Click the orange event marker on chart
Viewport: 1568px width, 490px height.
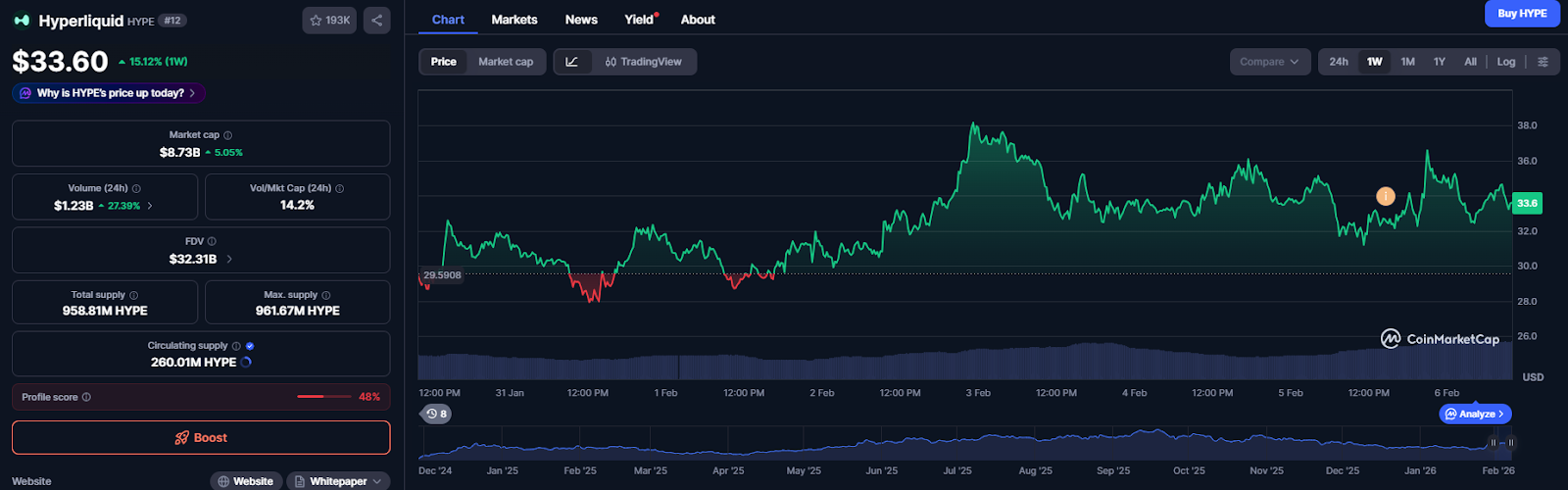pyautogui.click(x=1385, y=196)
